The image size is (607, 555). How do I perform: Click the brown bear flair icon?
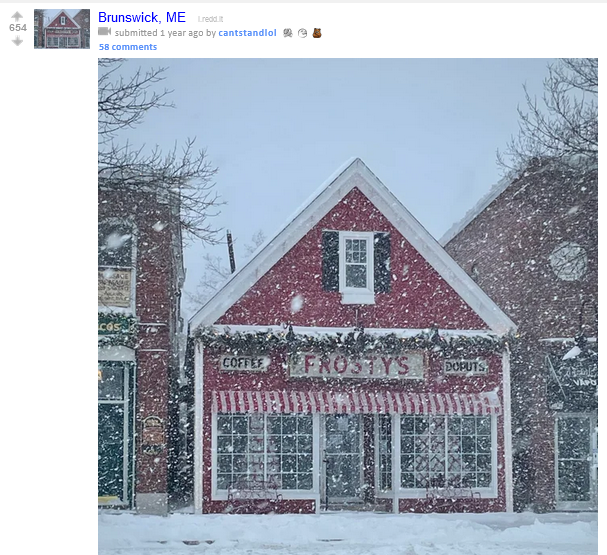317,33
